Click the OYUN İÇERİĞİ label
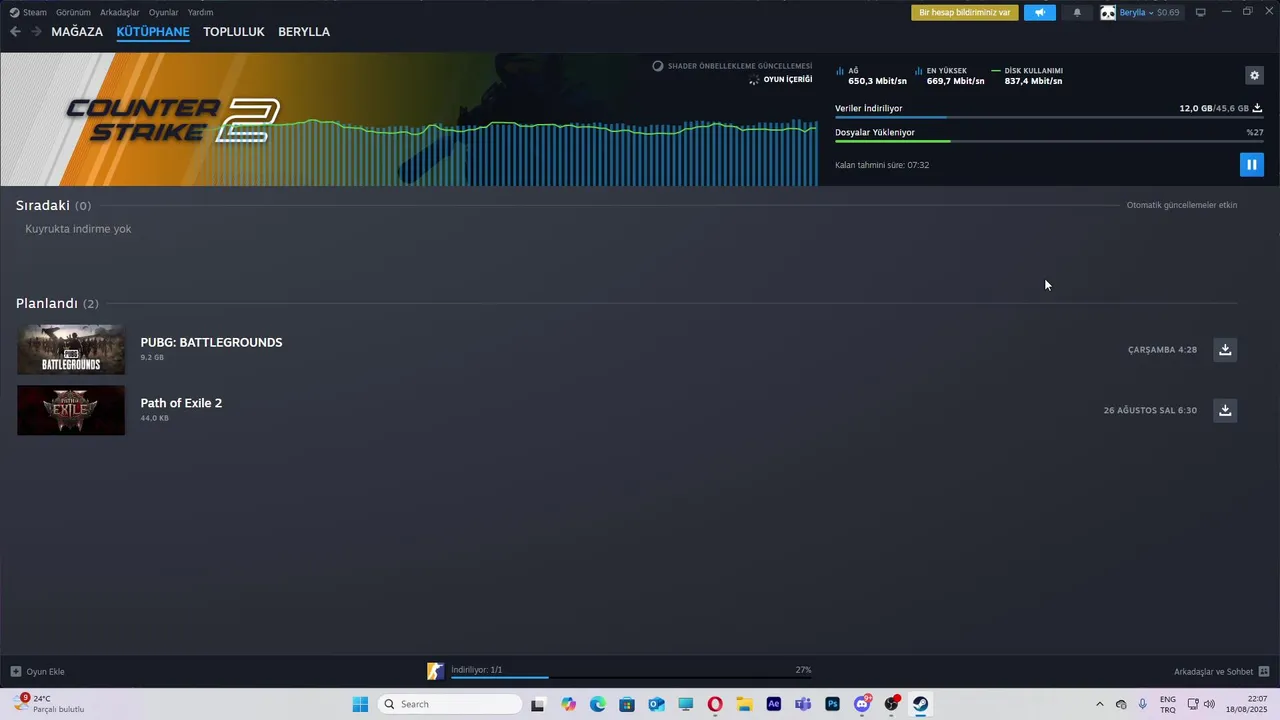 [x=787, y=79]
